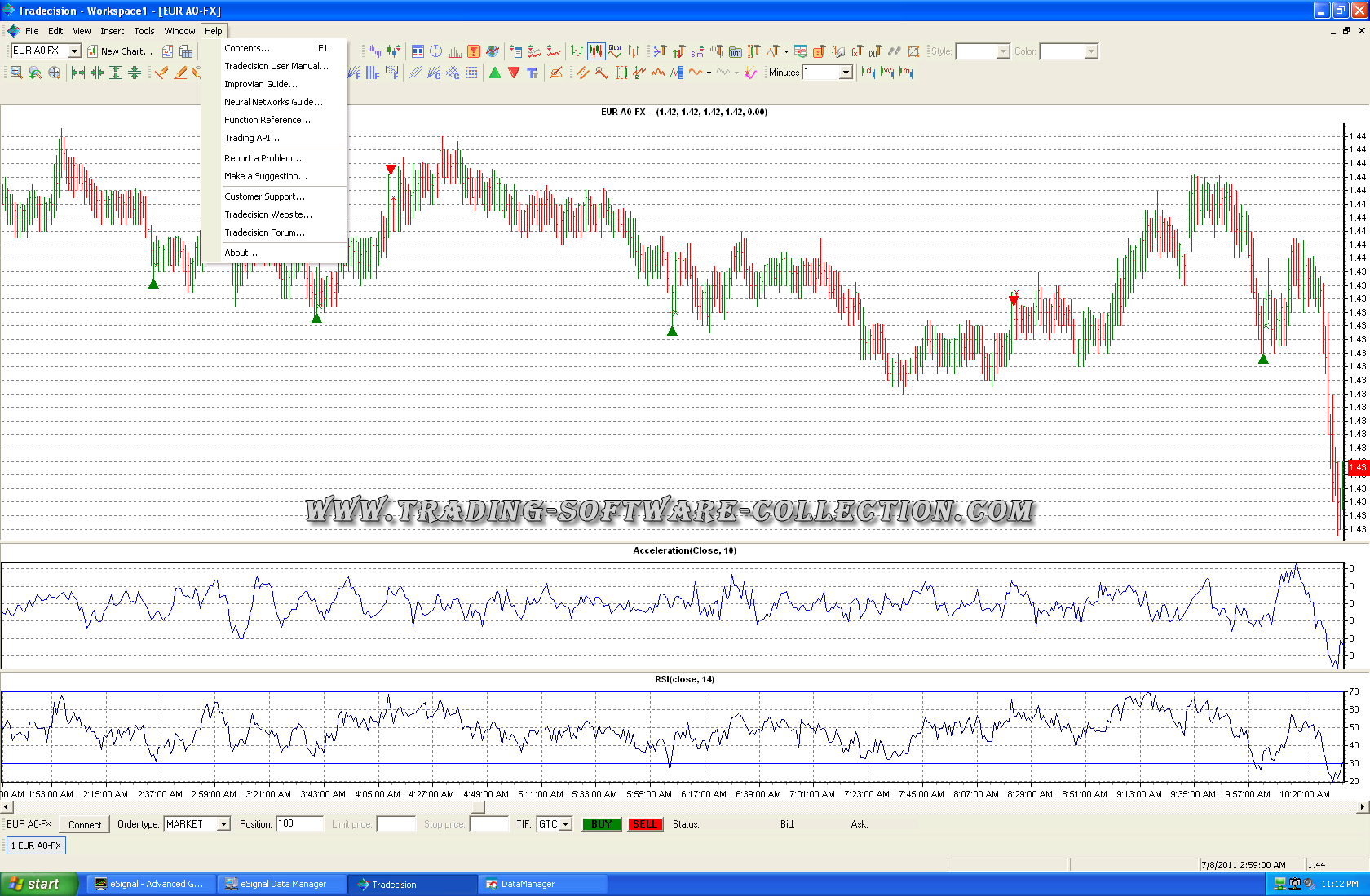The width and height of the screenshot is (1370, 896).
Task: Open the EUR A0-FX symbol dropdown
Action: [x=74, y=51]
